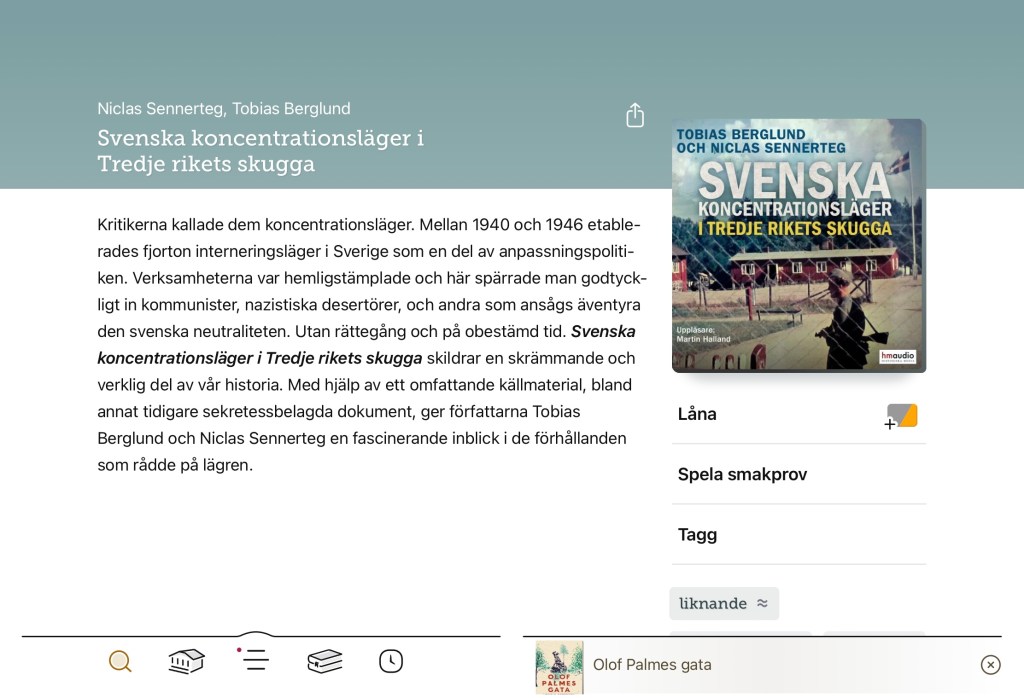Open the shelf stacked books icon
1024x698 pixels.
(x=325, y=661)
